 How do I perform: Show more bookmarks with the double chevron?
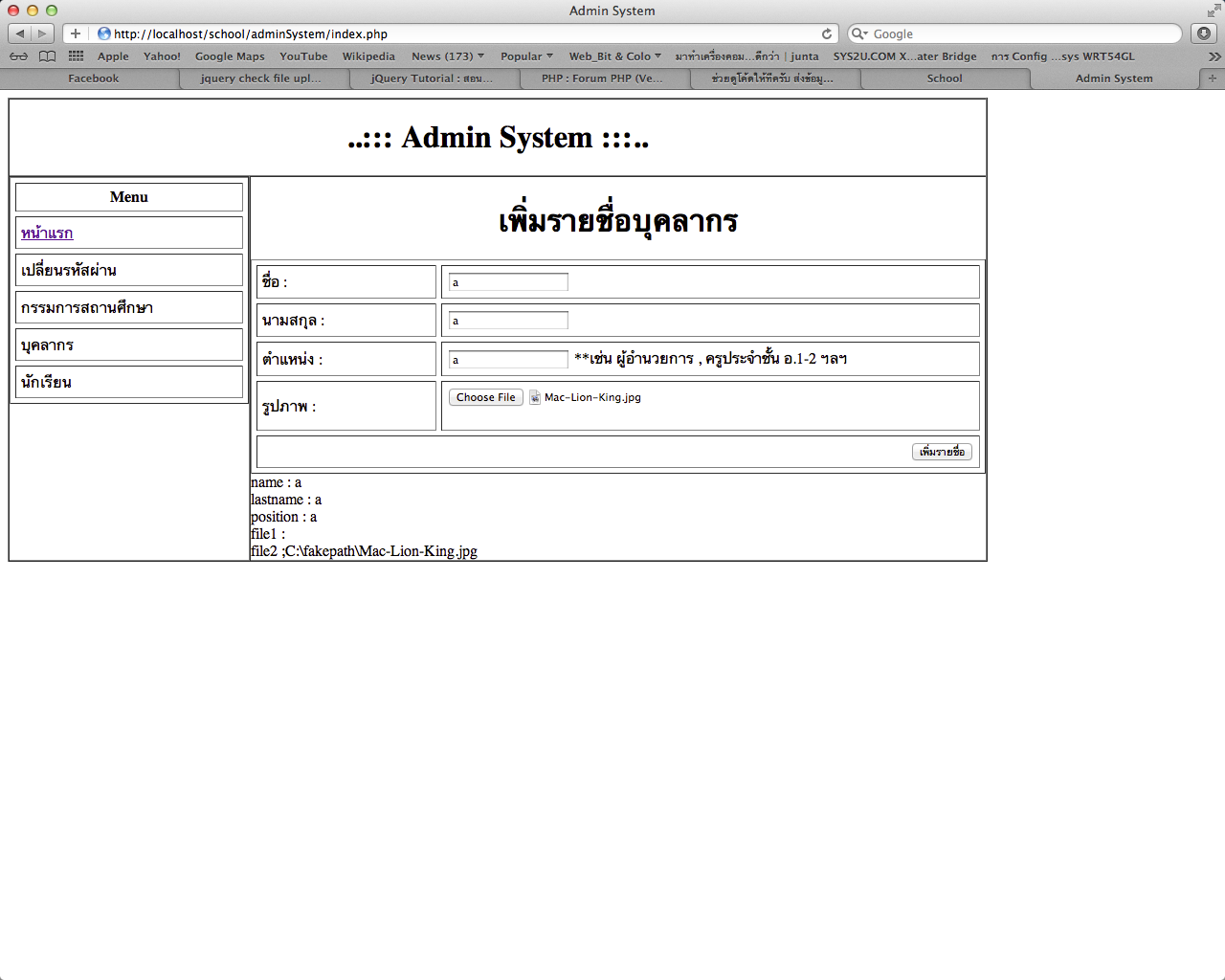(x=1214, y=56)
